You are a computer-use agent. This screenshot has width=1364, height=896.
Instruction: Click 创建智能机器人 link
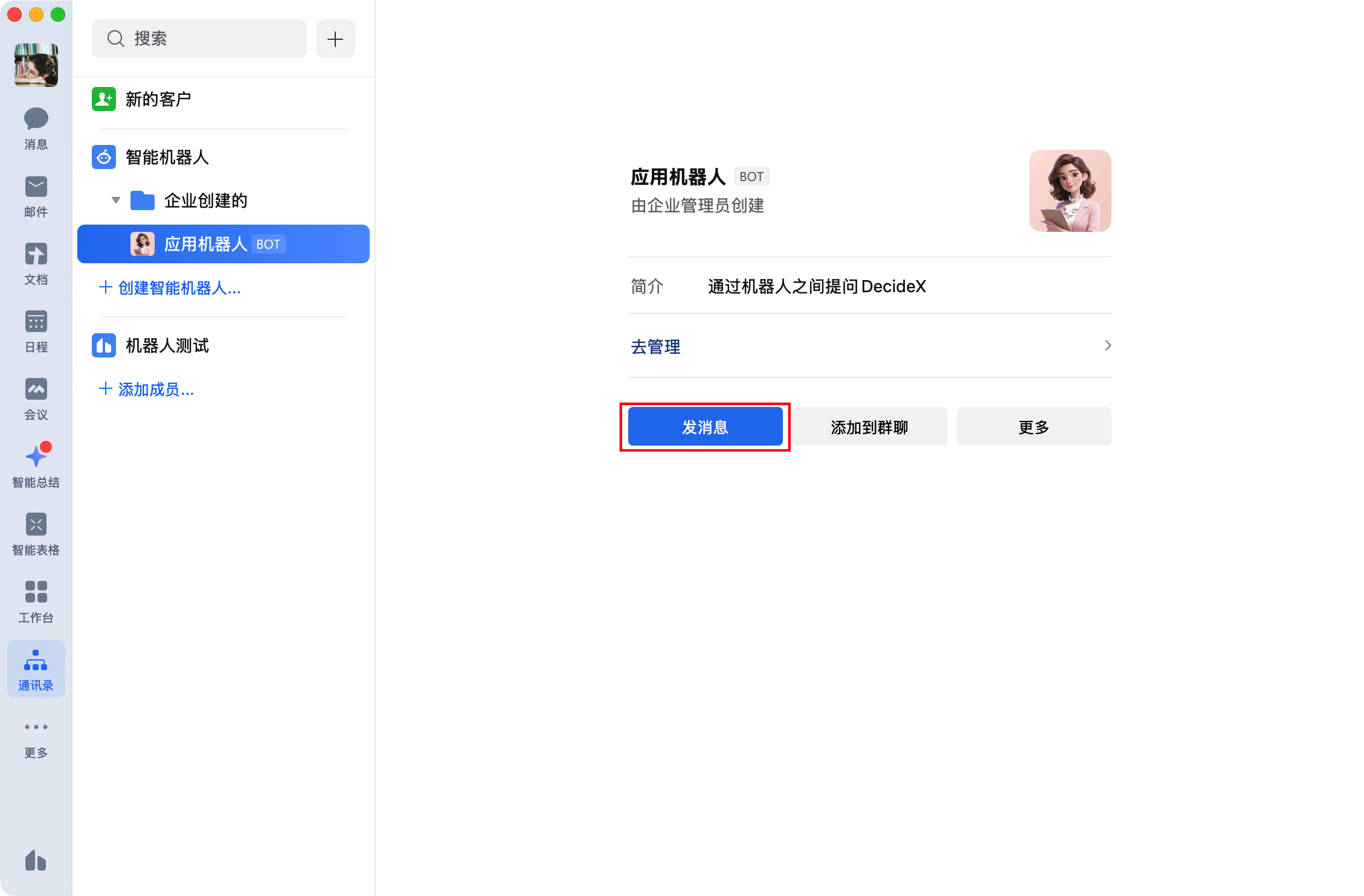click(170, 288)
